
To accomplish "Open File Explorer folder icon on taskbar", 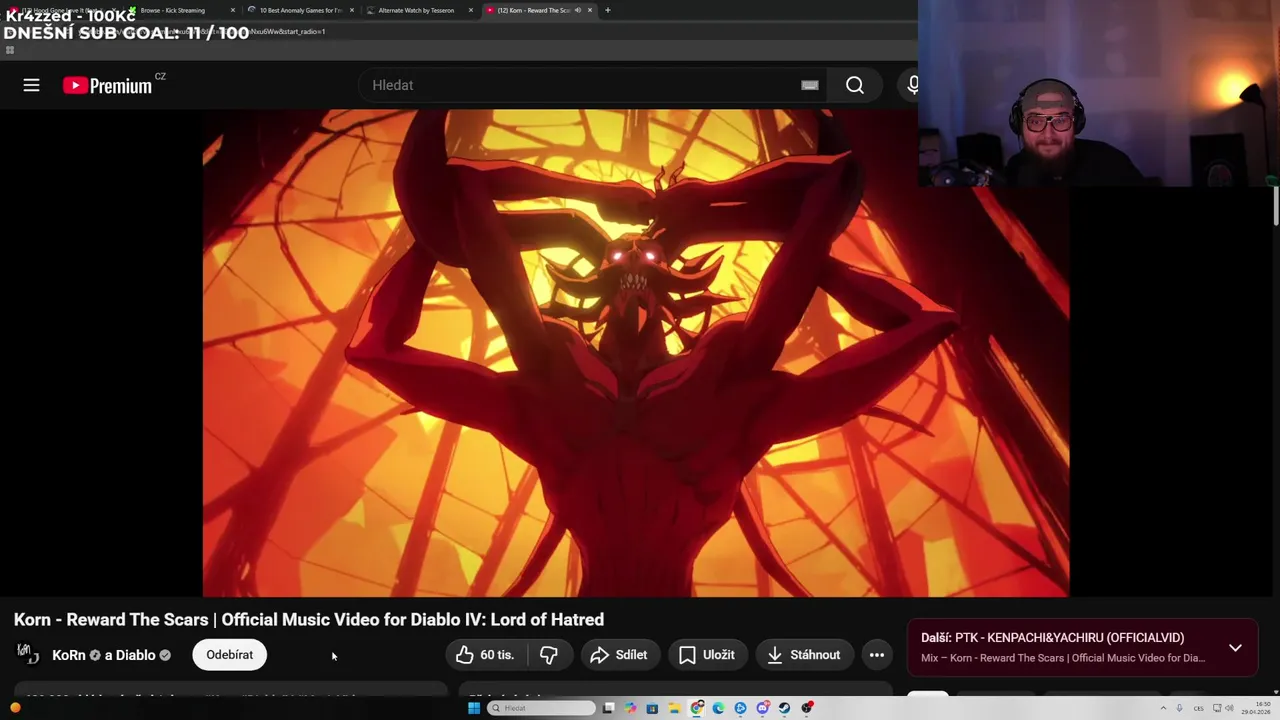I will 674,708.
